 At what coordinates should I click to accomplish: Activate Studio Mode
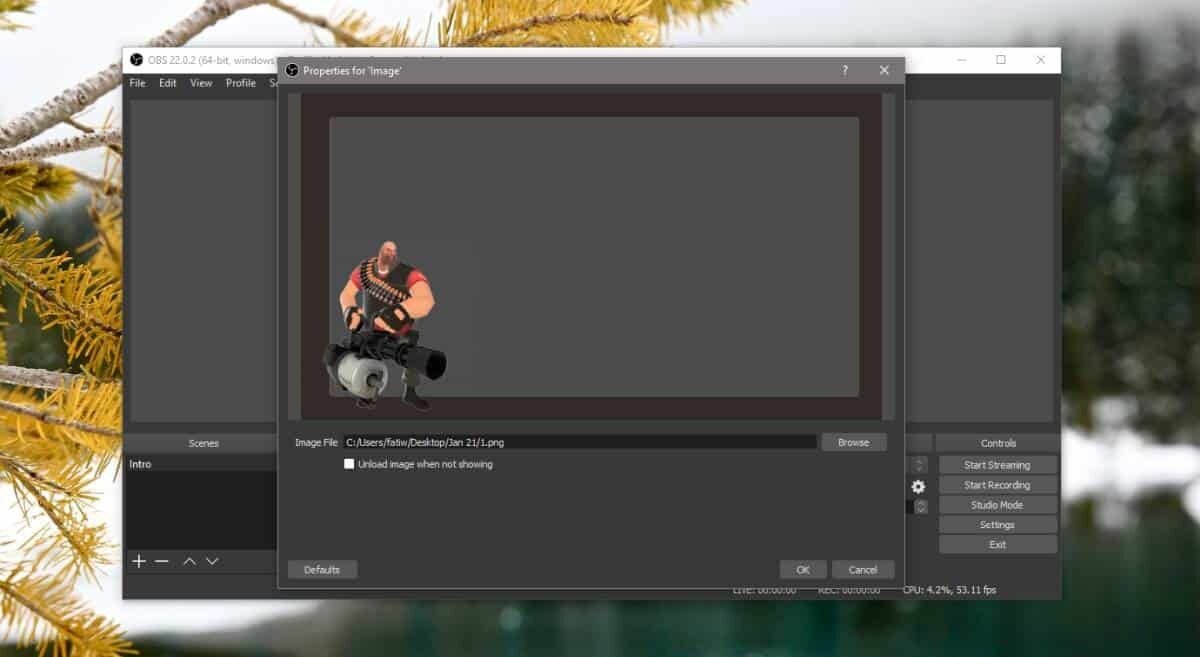click(x=996, y=504)
